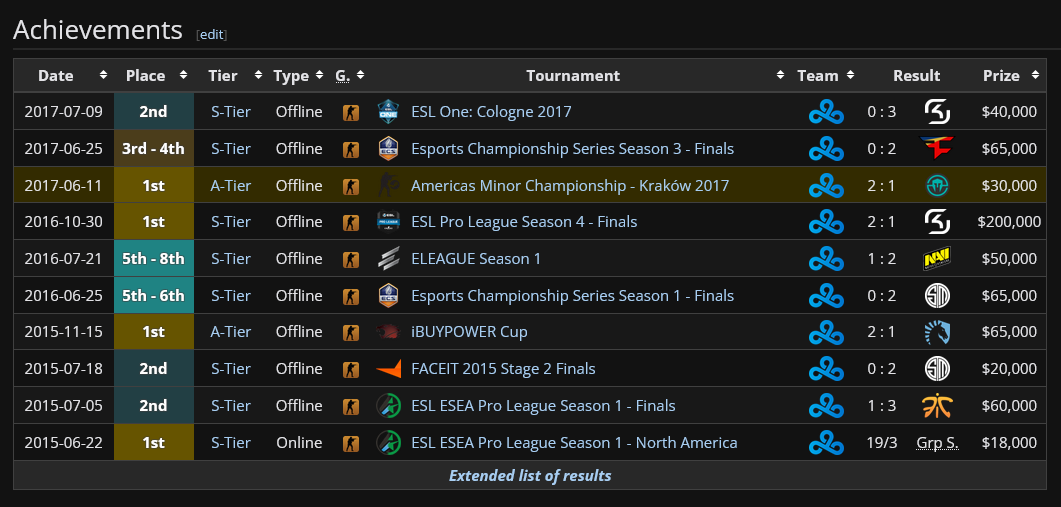Click TSM logo in FACEIT 2015 Stage 2 row

(937, 369)
